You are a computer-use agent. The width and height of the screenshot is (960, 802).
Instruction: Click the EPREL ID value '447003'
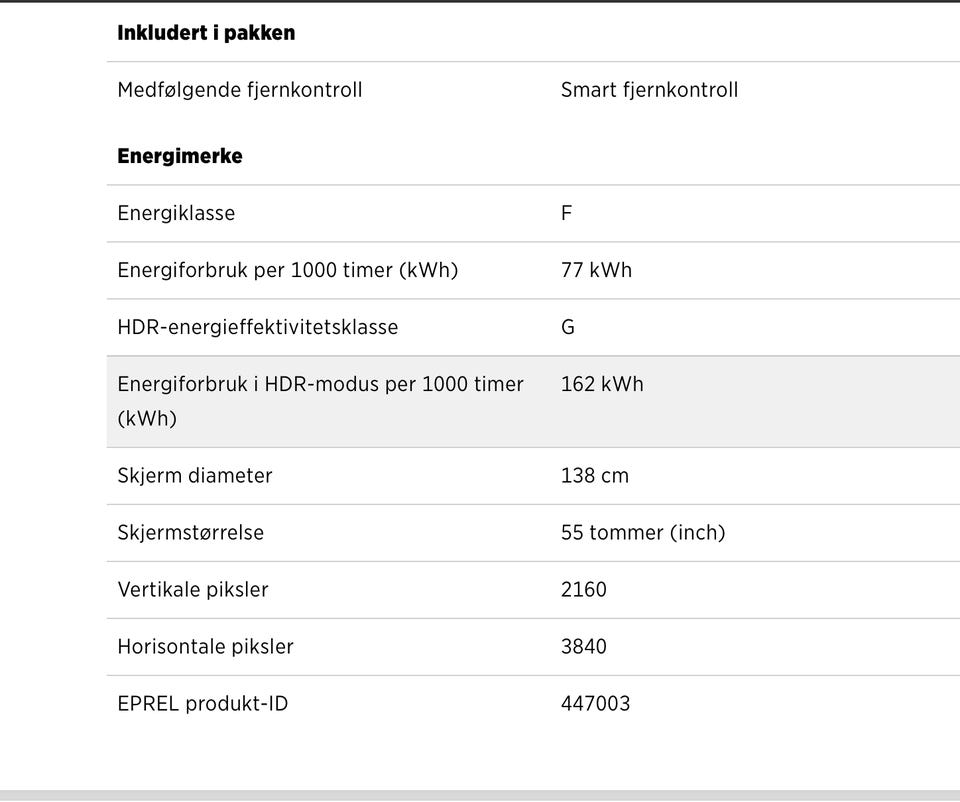(596, 703)
